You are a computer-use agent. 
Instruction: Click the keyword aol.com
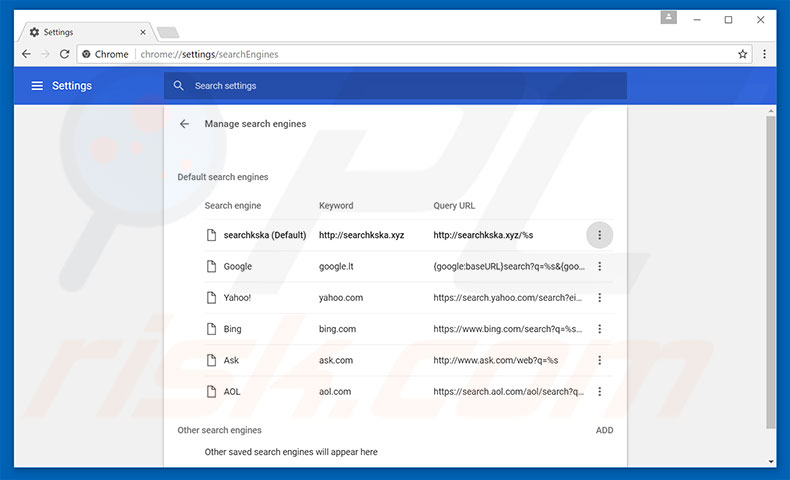click(x=335, y=391)
